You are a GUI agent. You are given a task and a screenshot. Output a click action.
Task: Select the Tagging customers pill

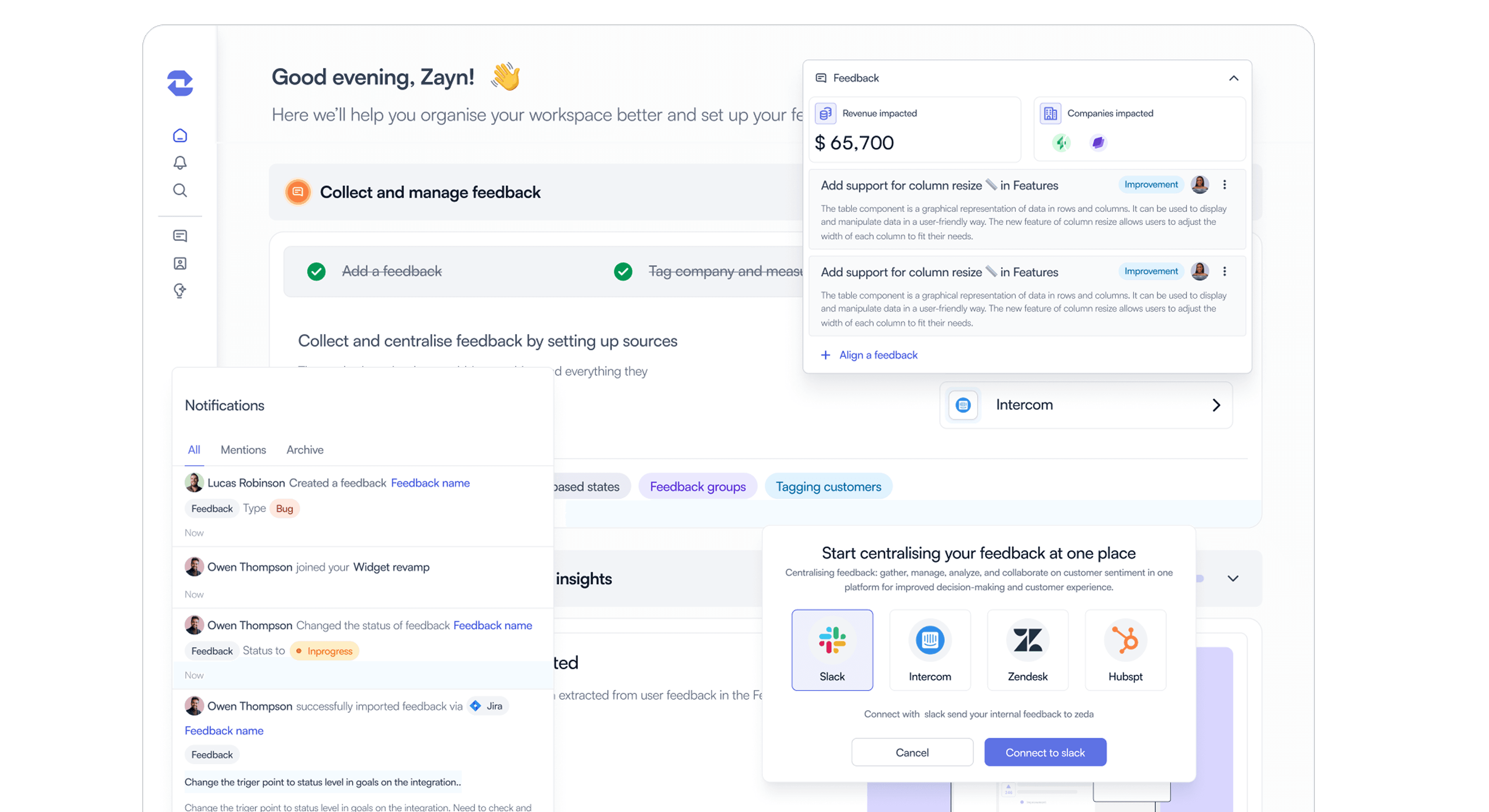tap(828, 487)
